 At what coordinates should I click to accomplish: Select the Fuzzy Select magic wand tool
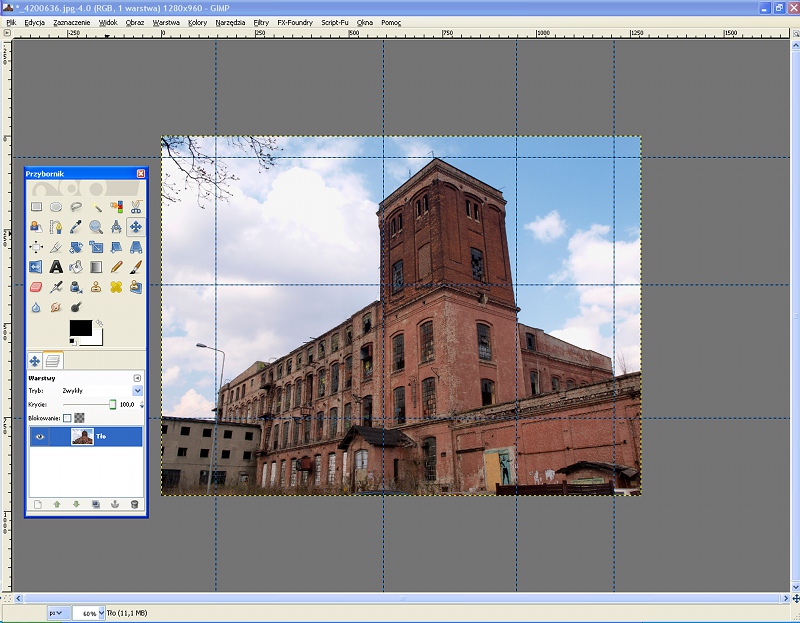[x=96, y=207]
